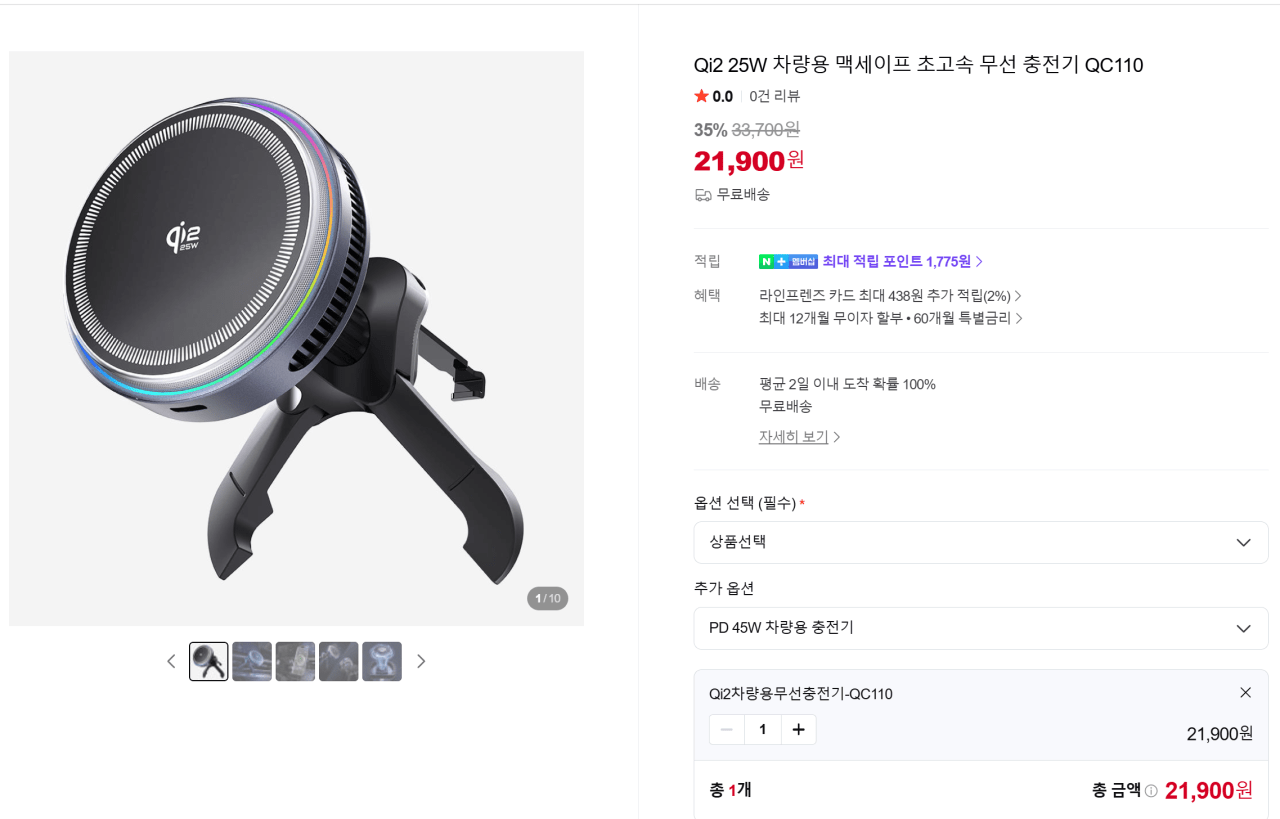Increase quantity with the plus button
This screenshot has height=819, width=1280.
pyautogui.click(x=798, y=729)
